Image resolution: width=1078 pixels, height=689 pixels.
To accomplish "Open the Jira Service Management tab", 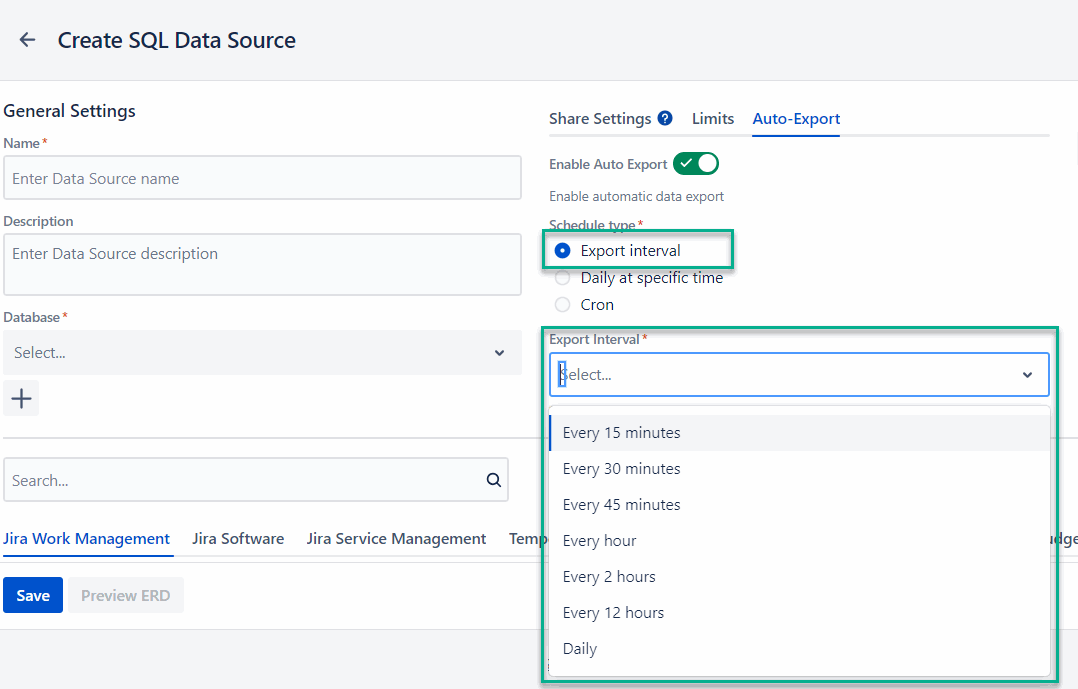I will click(x=396, y=539).
